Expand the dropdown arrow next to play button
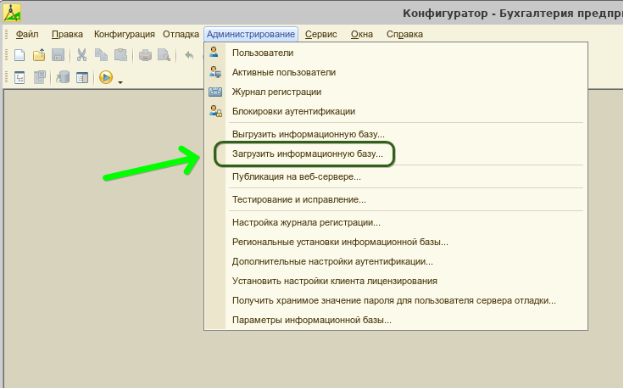This screenshot has width=624, height=389. coord(120,82)
